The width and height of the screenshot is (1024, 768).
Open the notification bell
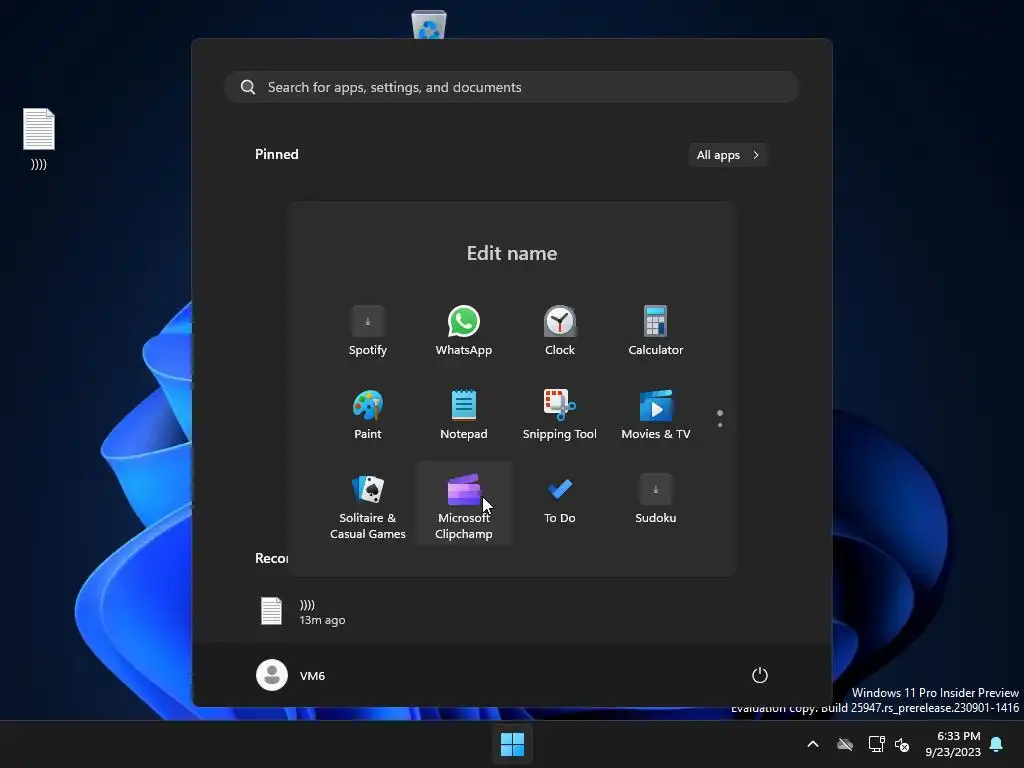click(997, 744)
